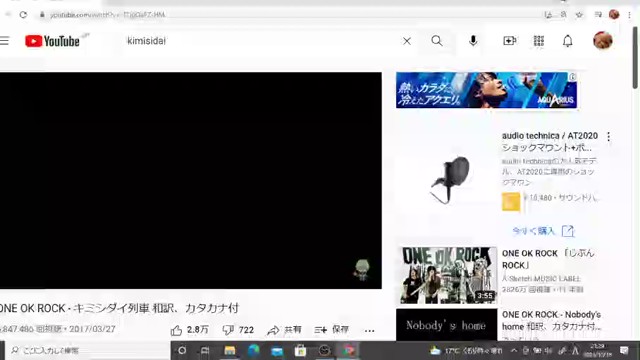Activate voice search microphone icon
640x360 pixels.
click(473, 41)
